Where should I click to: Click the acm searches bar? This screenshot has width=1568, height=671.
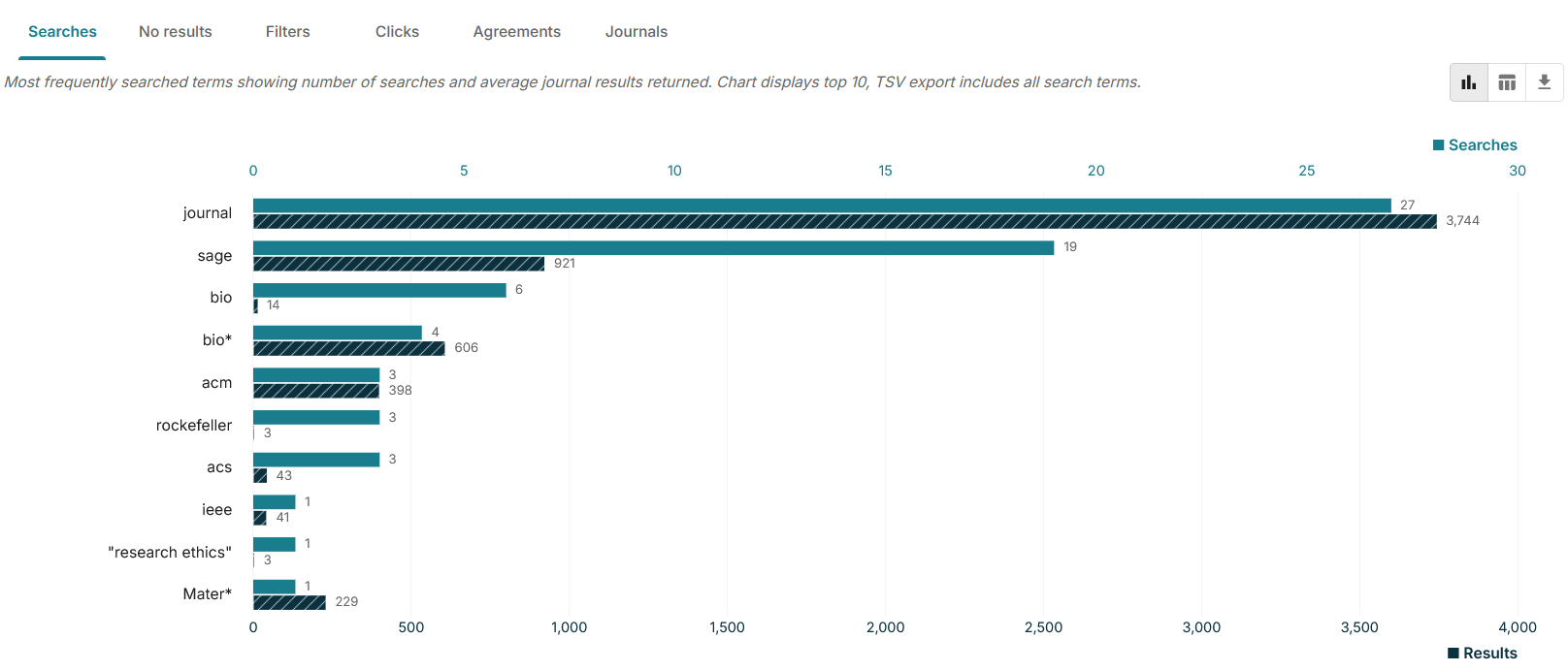(316, 375)
